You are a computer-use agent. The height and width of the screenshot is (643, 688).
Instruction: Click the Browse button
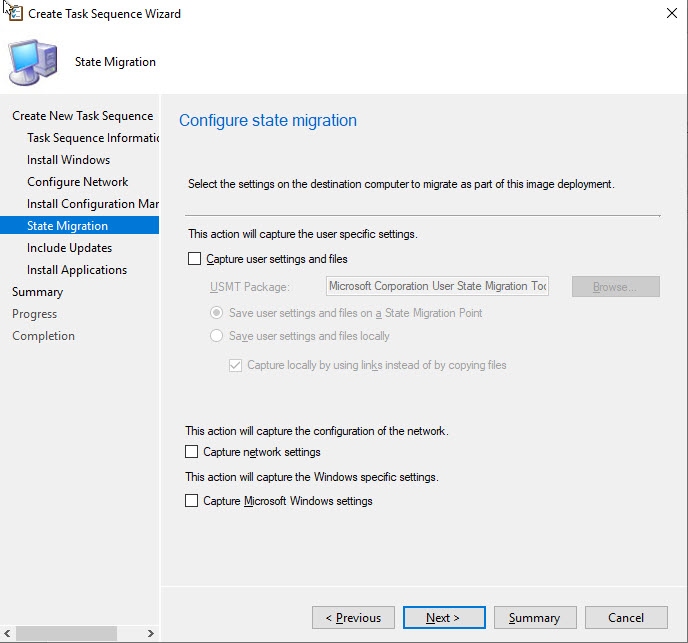615,287
